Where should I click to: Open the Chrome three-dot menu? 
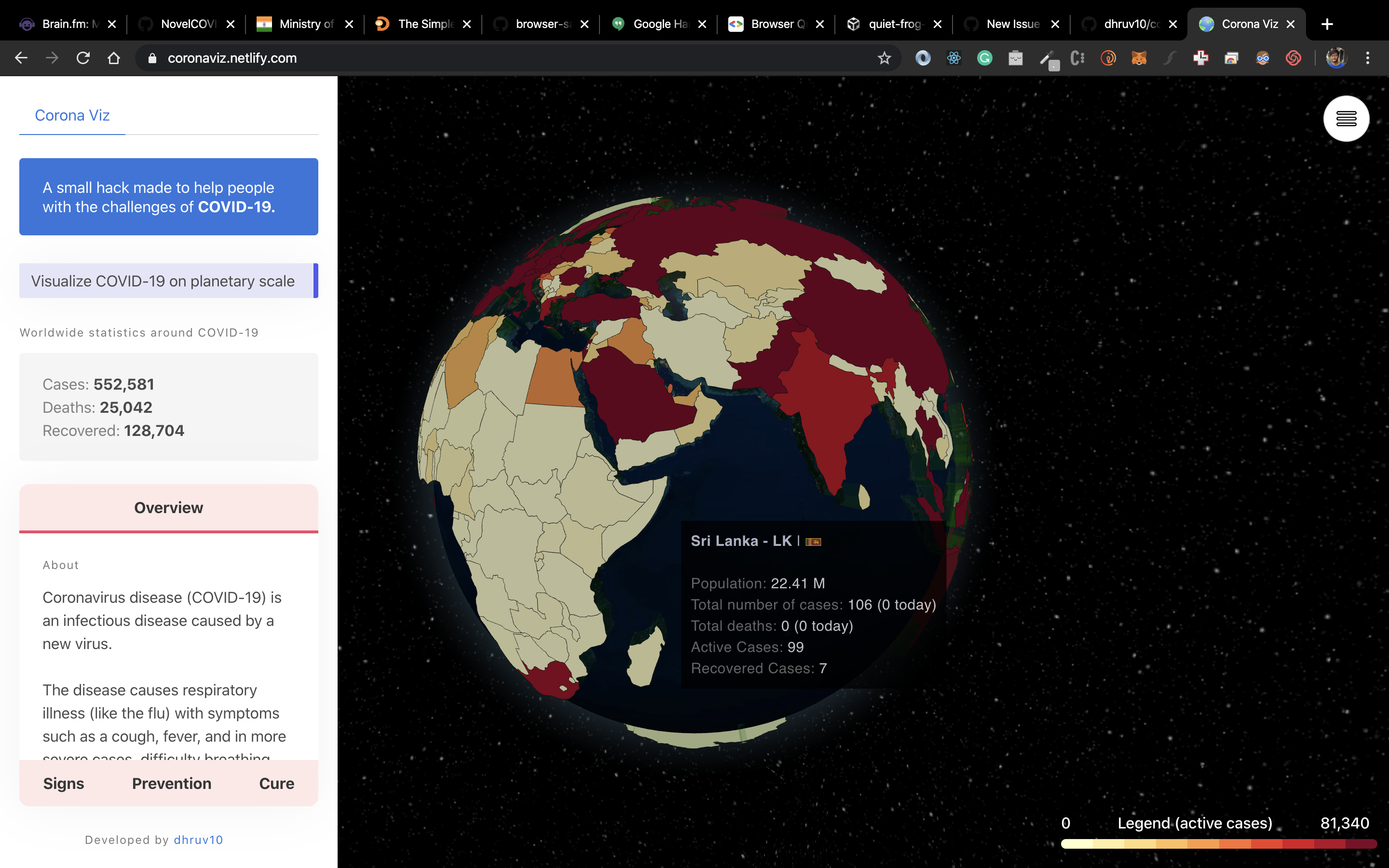(x=1368, y=58)
